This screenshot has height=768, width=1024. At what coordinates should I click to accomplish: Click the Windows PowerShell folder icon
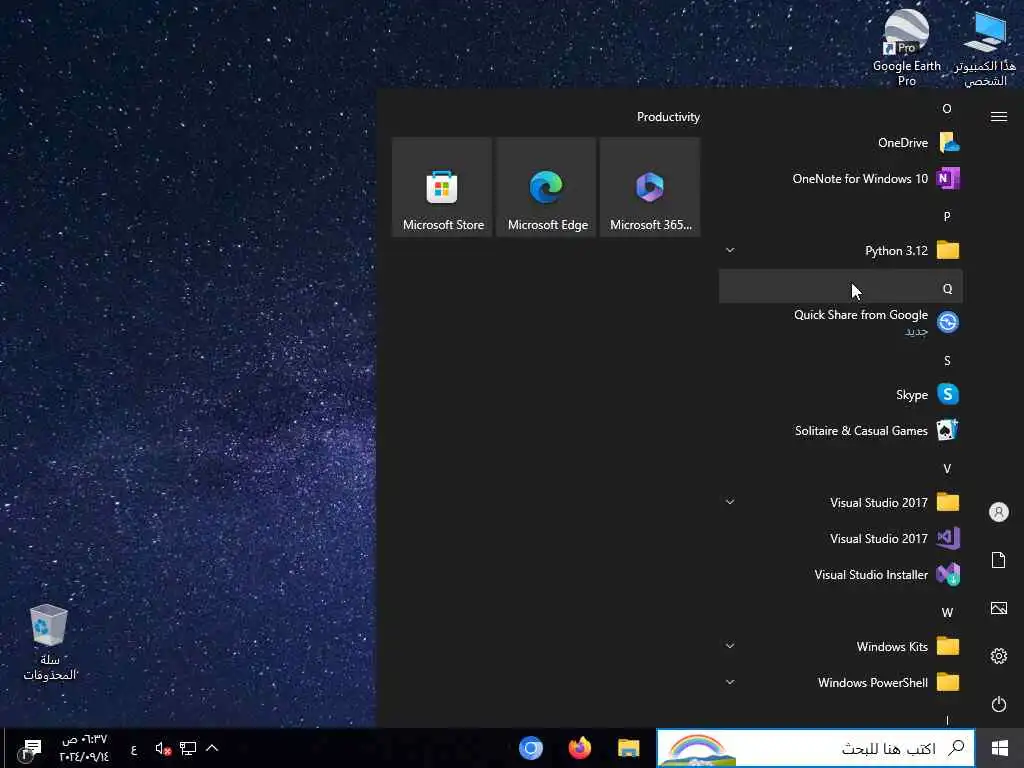pos(948,682)
